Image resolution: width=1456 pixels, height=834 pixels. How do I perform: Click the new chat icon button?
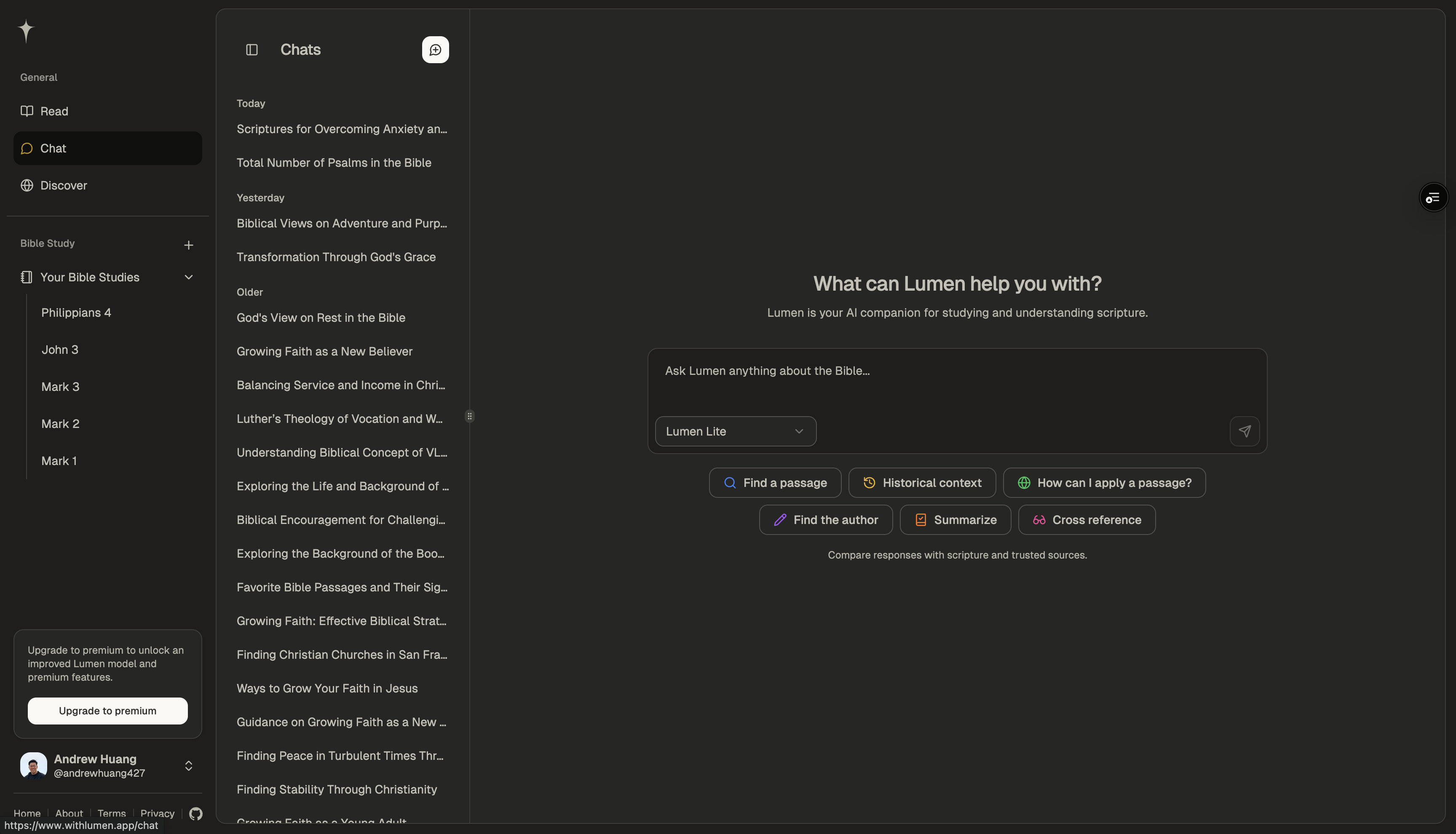(435, 50)
